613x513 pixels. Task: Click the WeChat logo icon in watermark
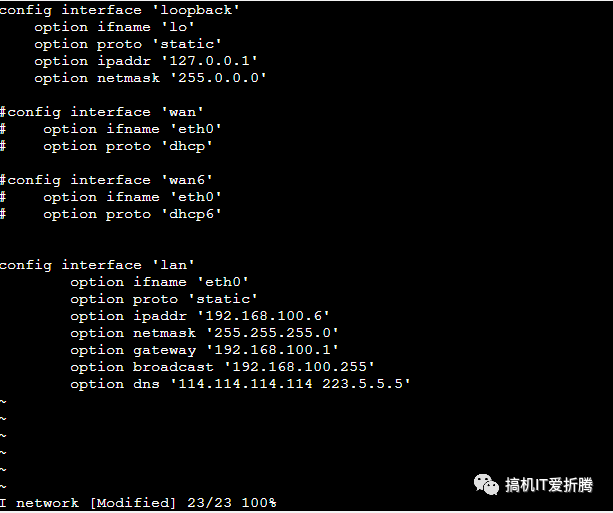tap(487, 484)
